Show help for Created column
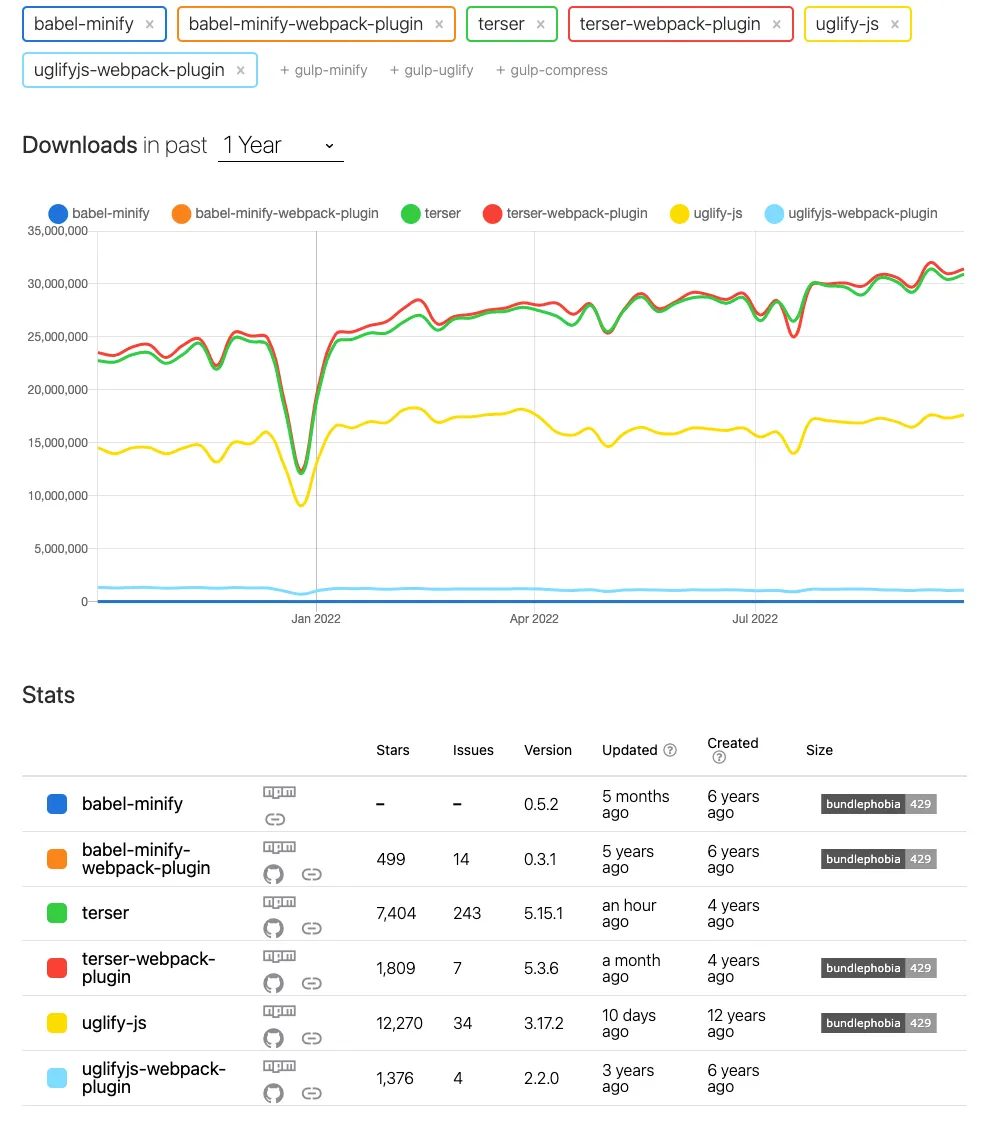Image resolution: width=998 pixels, height=1126 pixels. (x=719, y=758)
